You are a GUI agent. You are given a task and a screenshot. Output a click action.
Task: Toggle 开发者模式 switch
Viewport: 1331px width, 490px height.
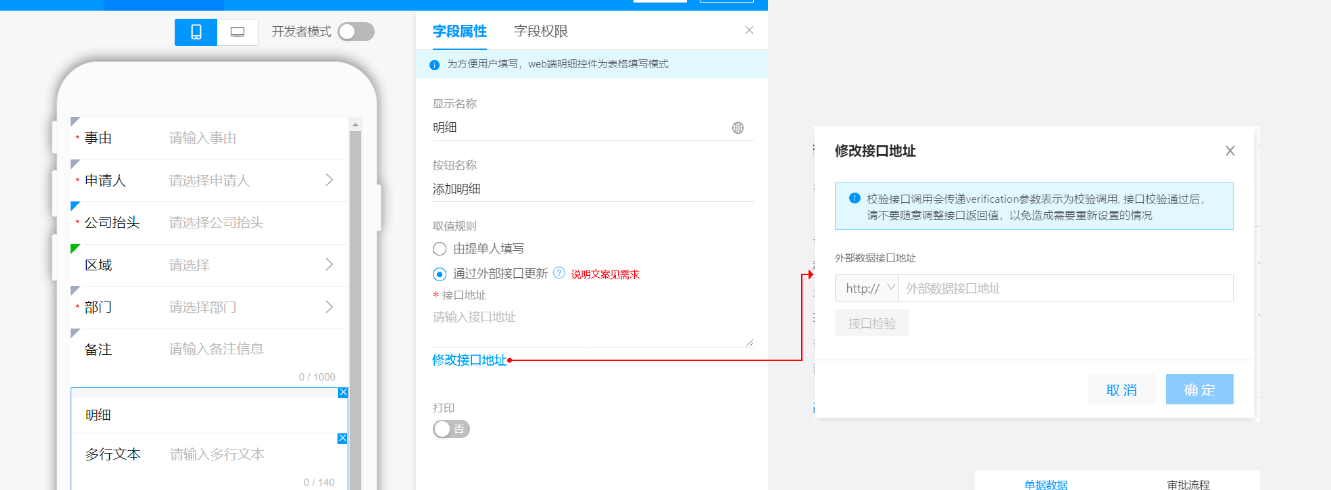tap(355, 32)
